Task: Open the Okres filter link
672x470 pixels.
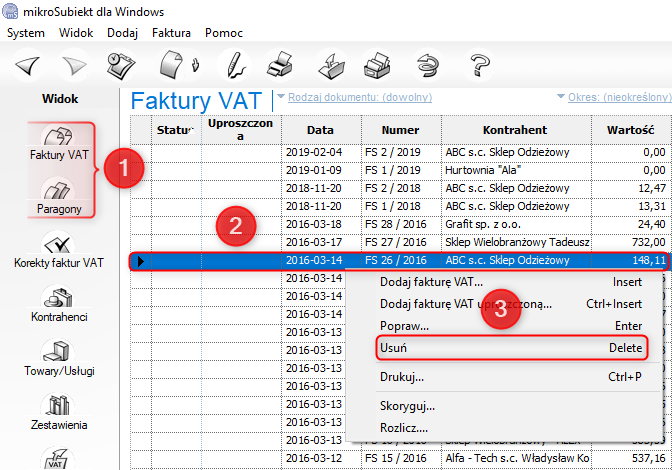Action: point(620,97)
